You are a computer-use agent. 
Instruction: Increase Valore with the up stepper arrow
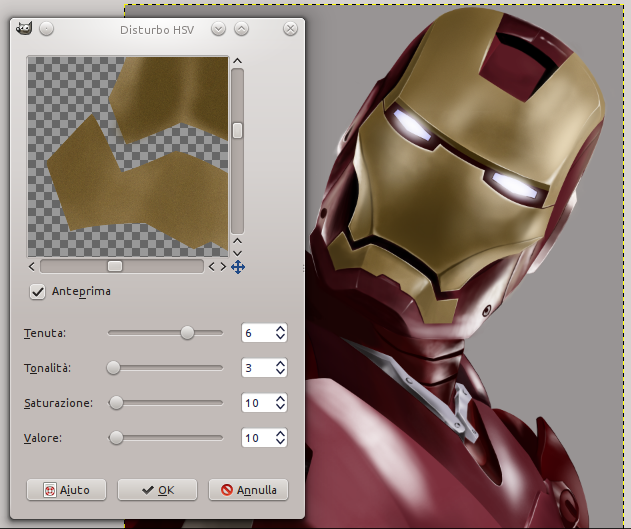coord(280,434)
